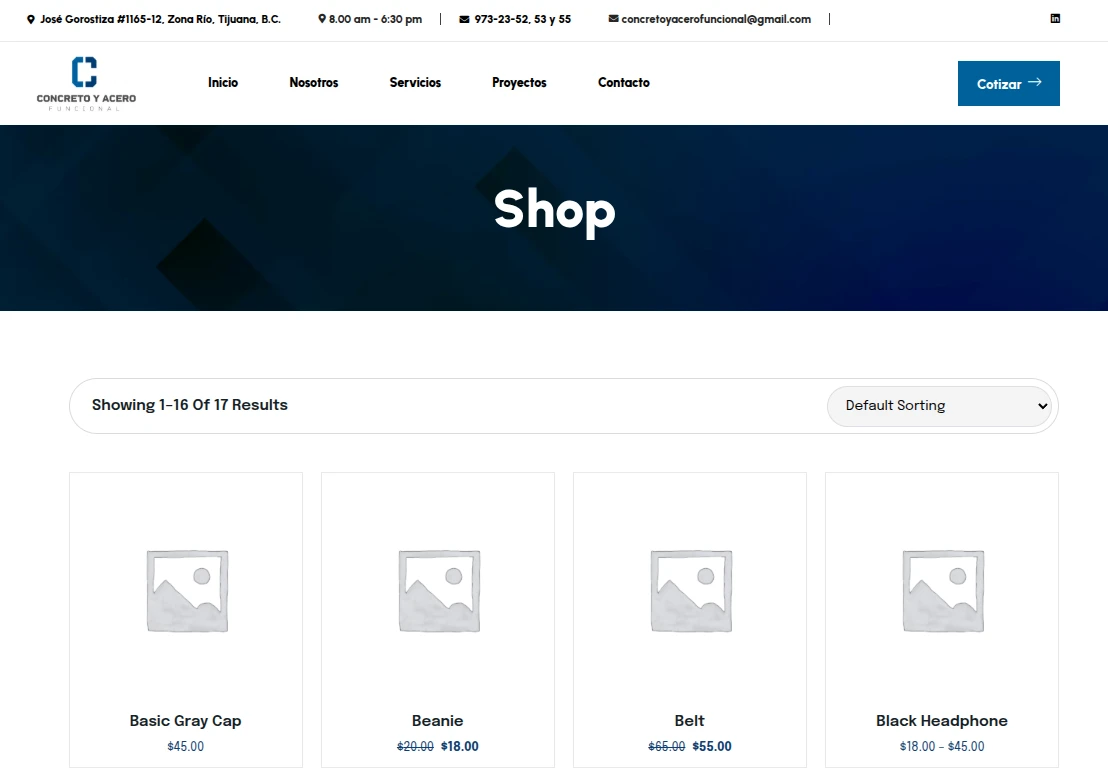This screenshot has height=778, width=1108.
Task: Click the Belt placeholder image
Action: tap(691, 591)
